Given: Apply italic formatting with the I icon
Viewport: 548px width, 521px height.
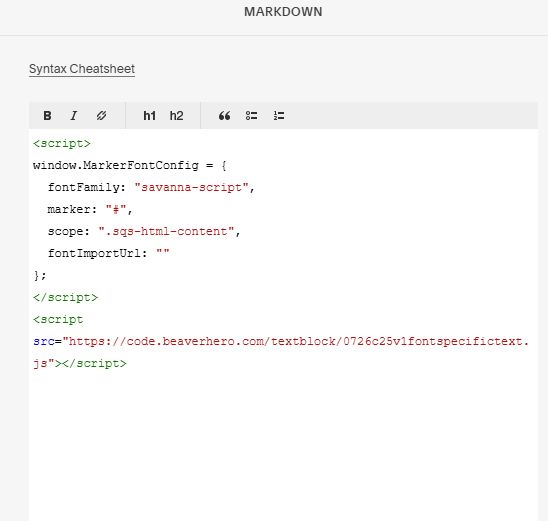Looking at the screenshot, I should [x=74, y=116].
